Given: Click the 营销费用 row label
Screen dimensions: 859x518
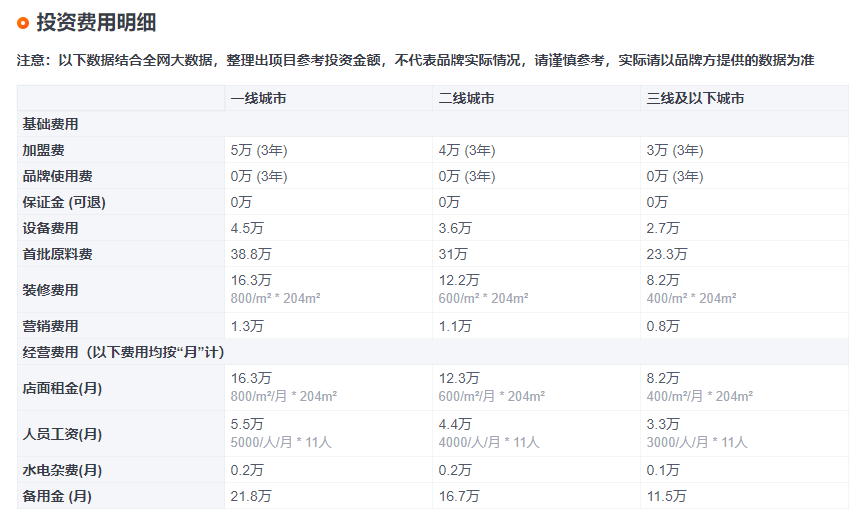Looking at the screenshot, I should (50, 326).
